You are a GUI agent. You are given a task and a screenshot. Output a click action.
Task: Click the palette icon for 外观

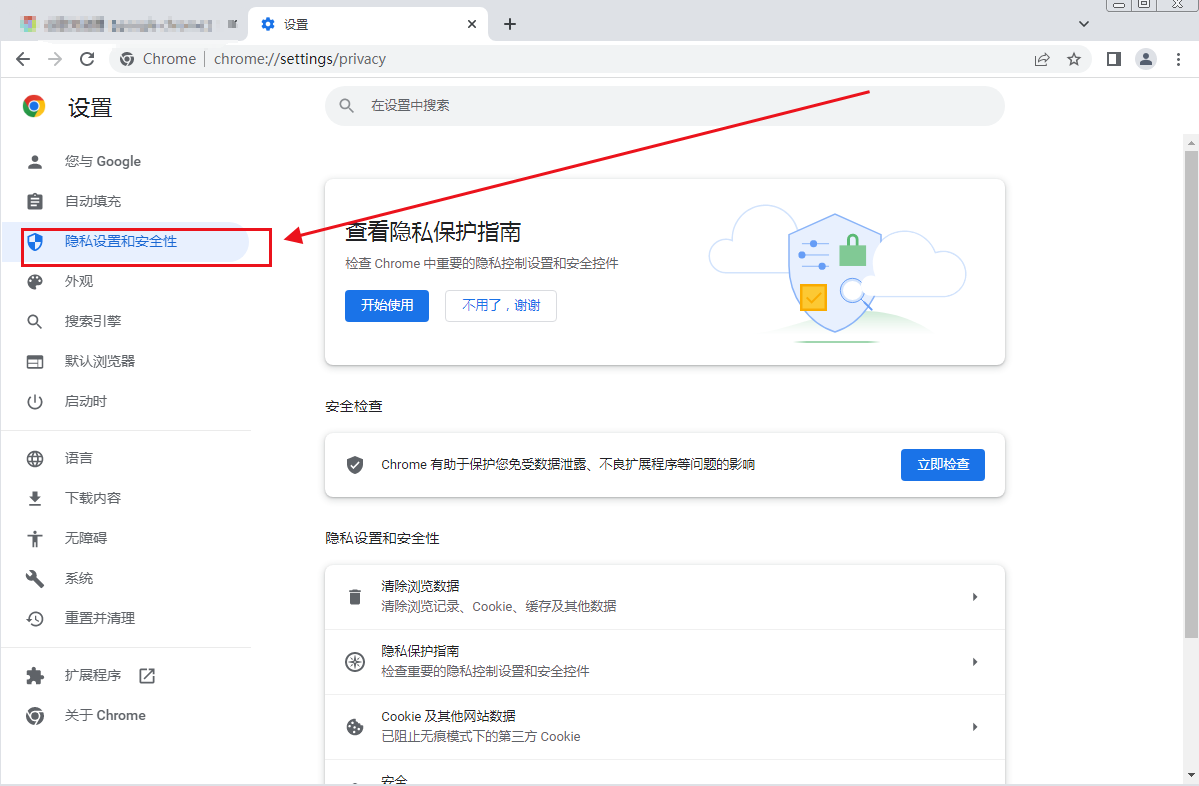tap(35, 281)
